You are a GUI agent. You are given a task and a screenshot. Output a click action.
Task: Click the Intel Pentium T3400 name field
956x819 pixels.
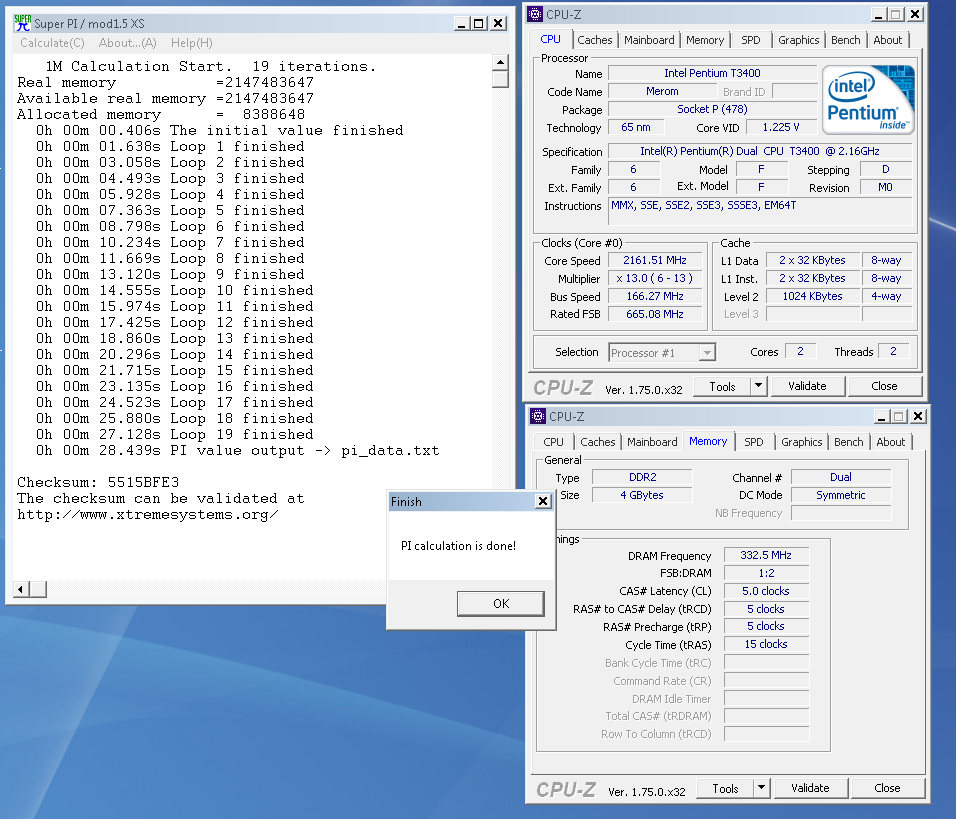tap(712, 73)
